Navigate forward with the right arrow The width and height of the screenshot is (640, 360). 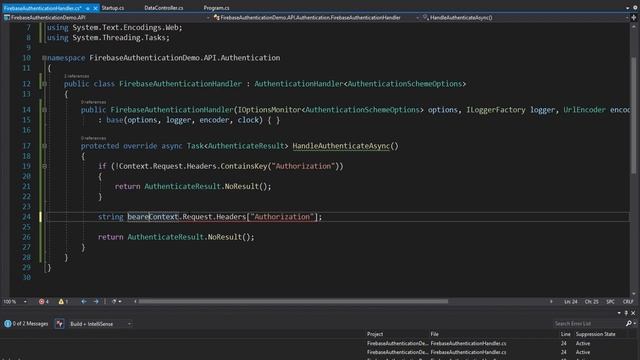(x=96, y=302)
